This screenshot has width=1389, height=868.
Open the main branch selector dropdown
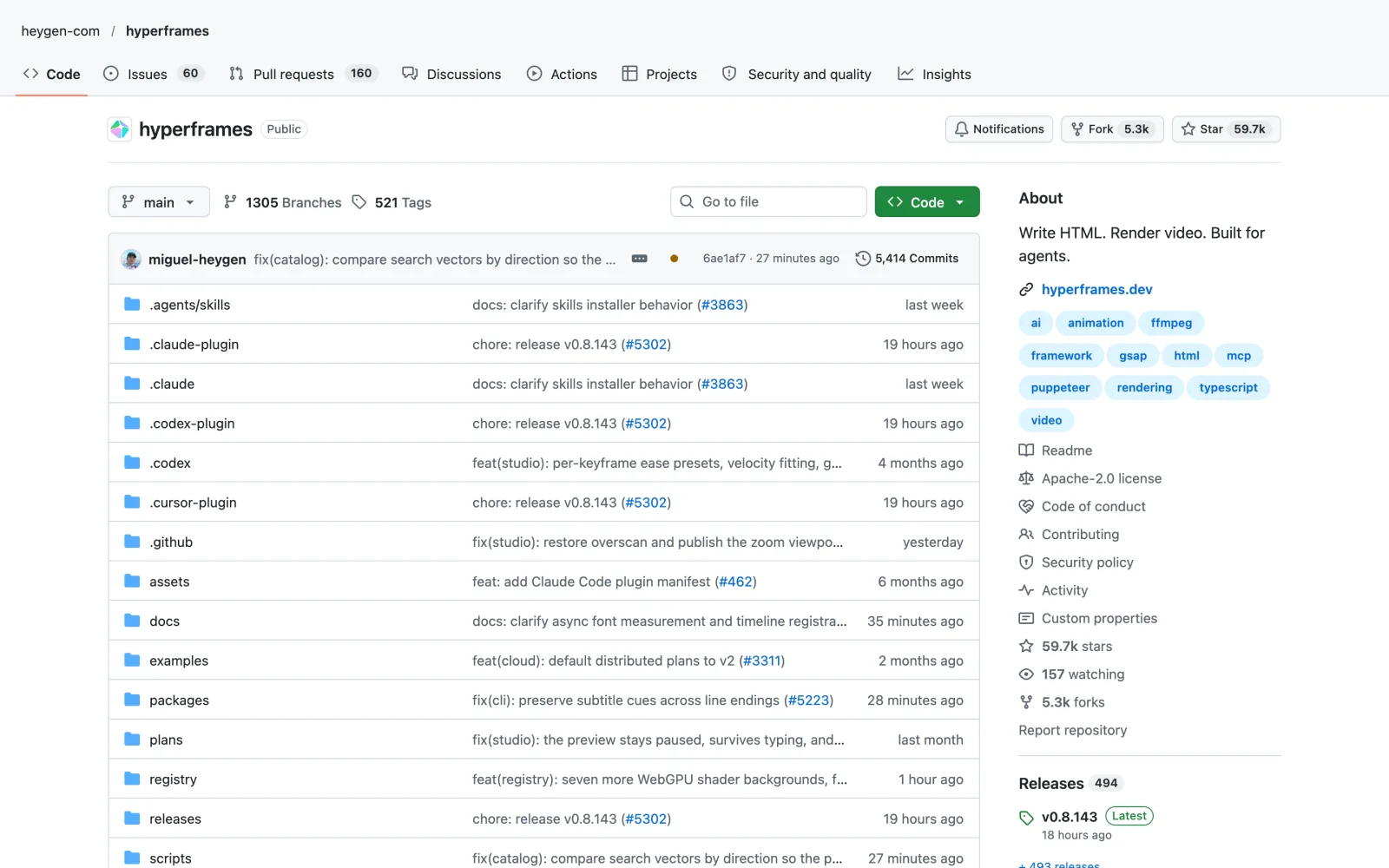(x=159, y=202)
